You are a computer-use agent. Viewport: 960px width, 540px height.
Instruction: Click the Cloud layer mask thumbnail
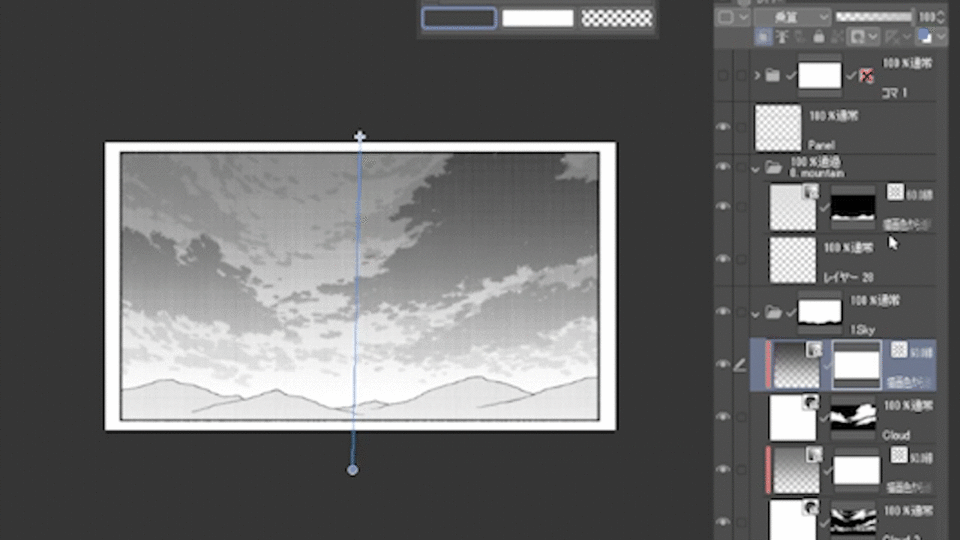click(853, 418)
